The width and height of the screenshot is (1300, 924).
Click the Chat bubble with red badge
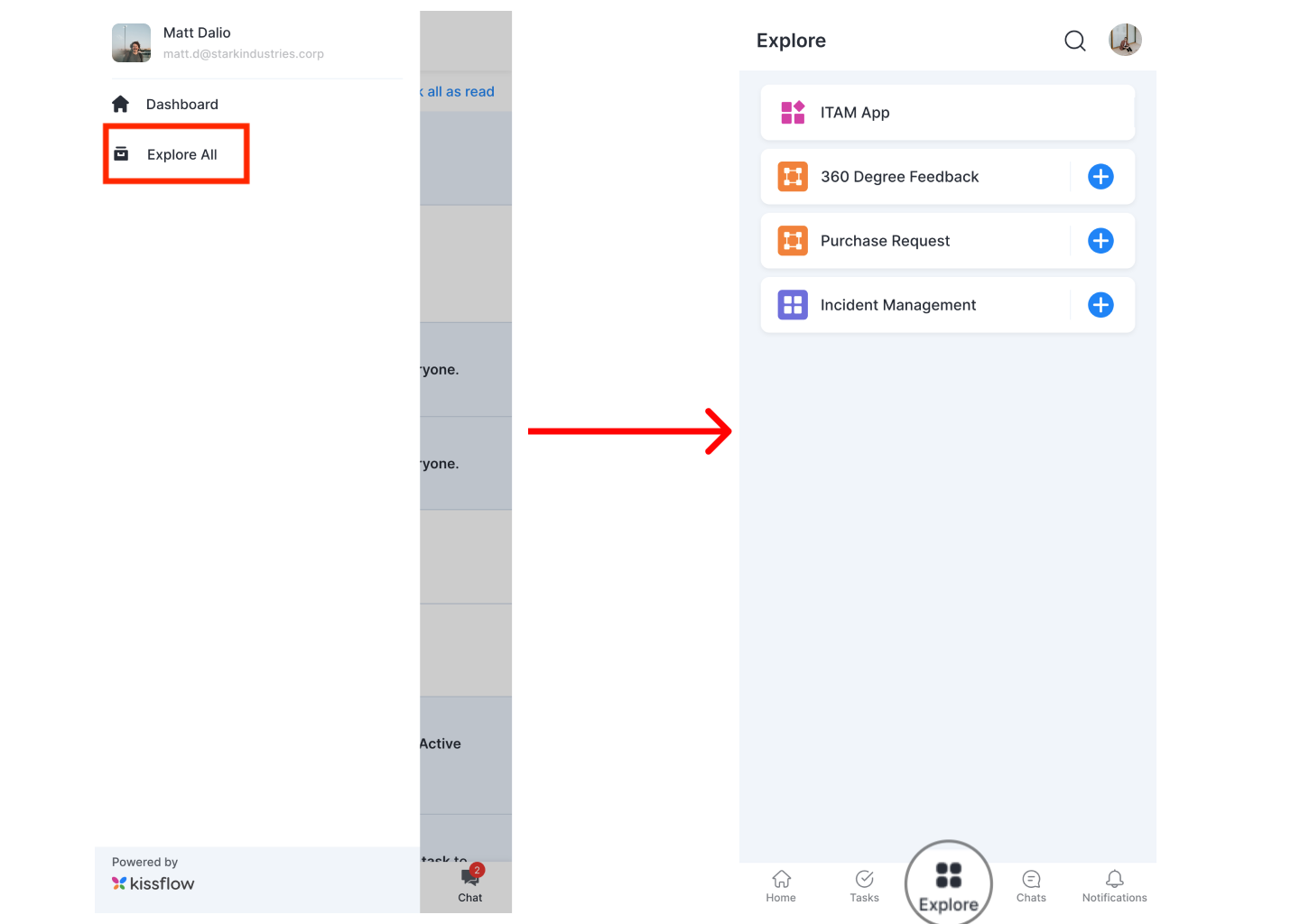click(x=471, y=877)
